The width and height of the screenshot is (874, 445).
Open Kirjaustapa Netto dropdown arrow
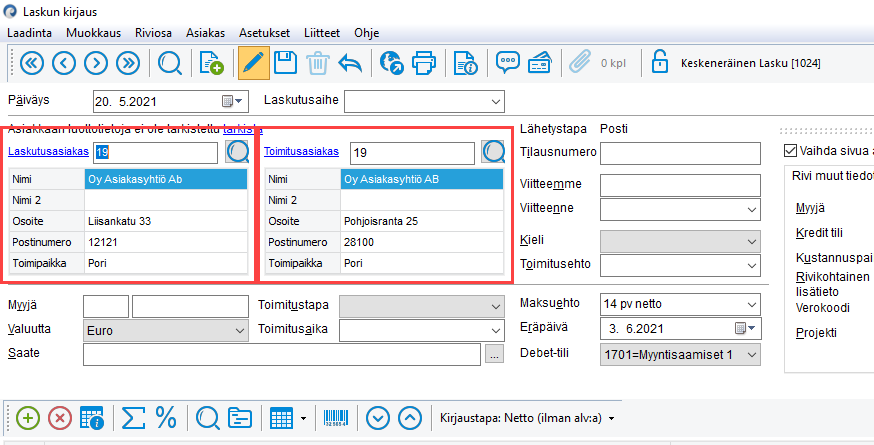(611, 418)
